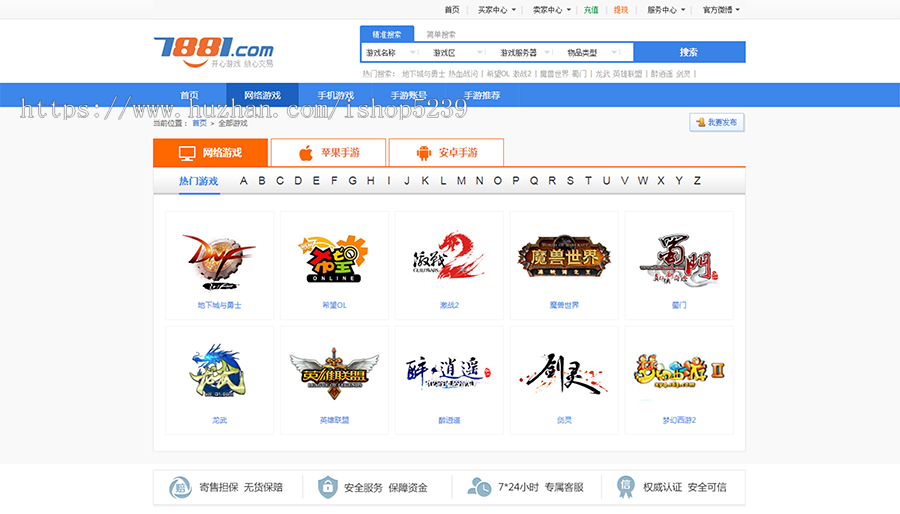Expand the 买家中心 menu
This screenshot has height=514, width=900.
497,10
